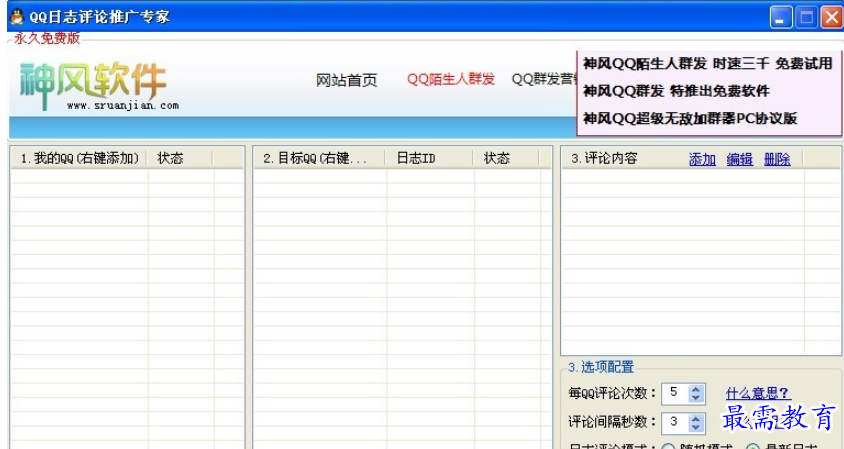Click the 删除 comment link
Viewport: 844px width, 449px height.
pos(777,159)
